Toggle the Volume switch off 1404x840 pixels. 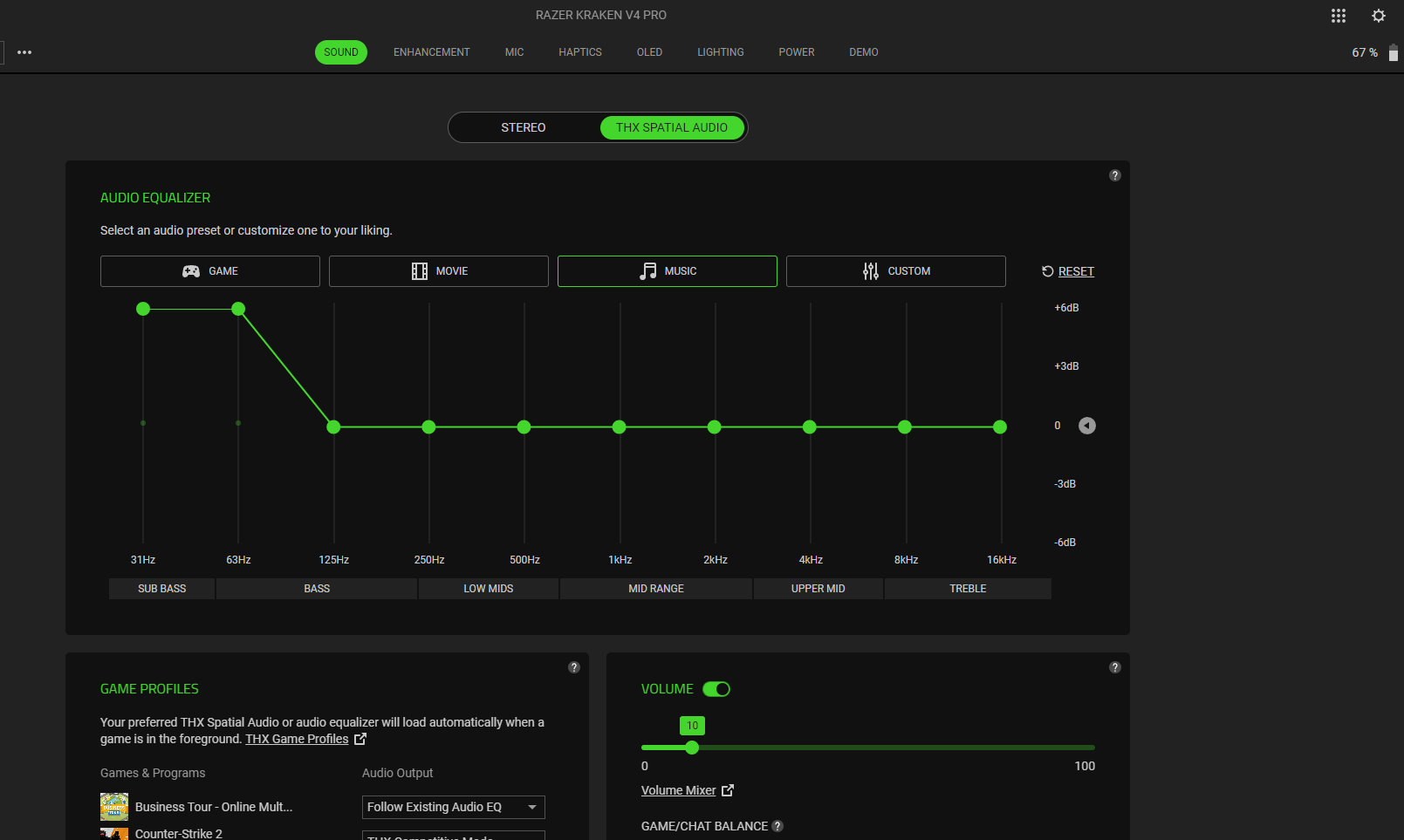pos(716,689)
